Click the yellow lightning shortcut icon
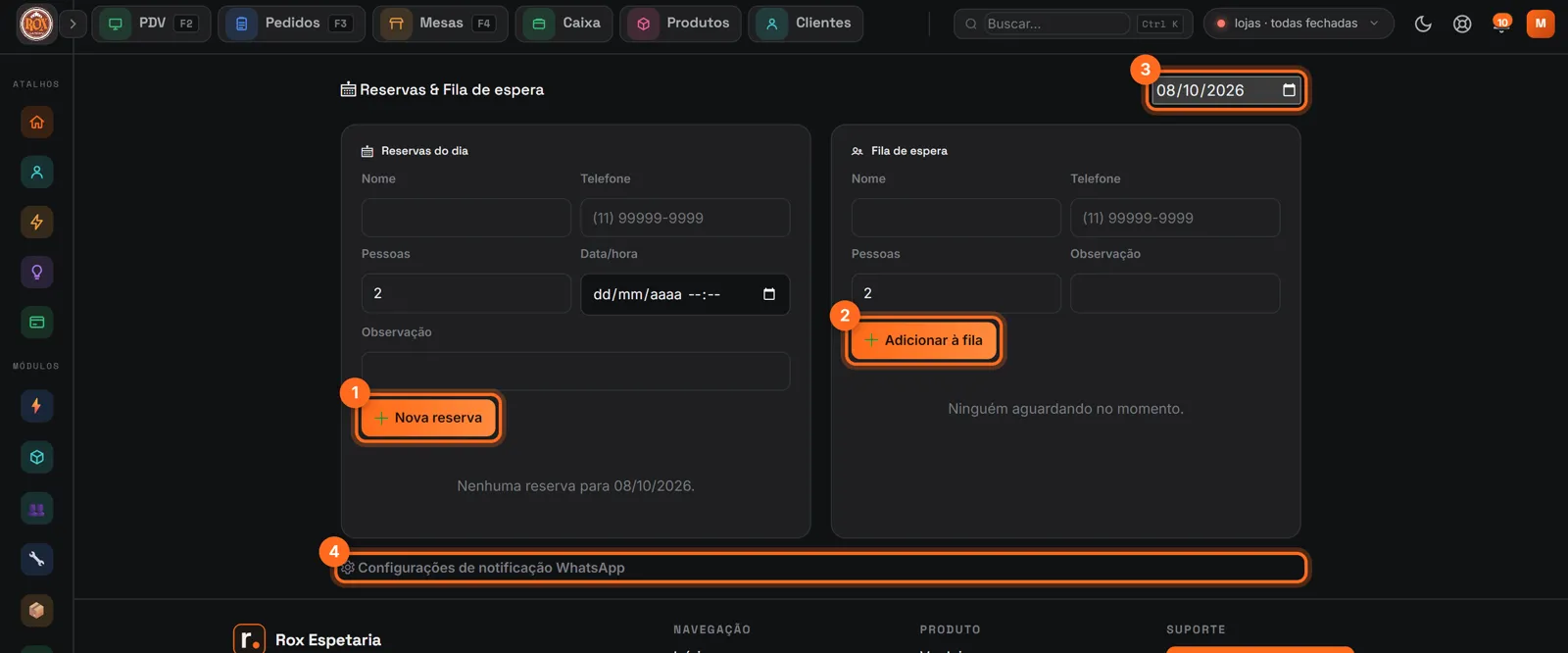 click(37, 223)
